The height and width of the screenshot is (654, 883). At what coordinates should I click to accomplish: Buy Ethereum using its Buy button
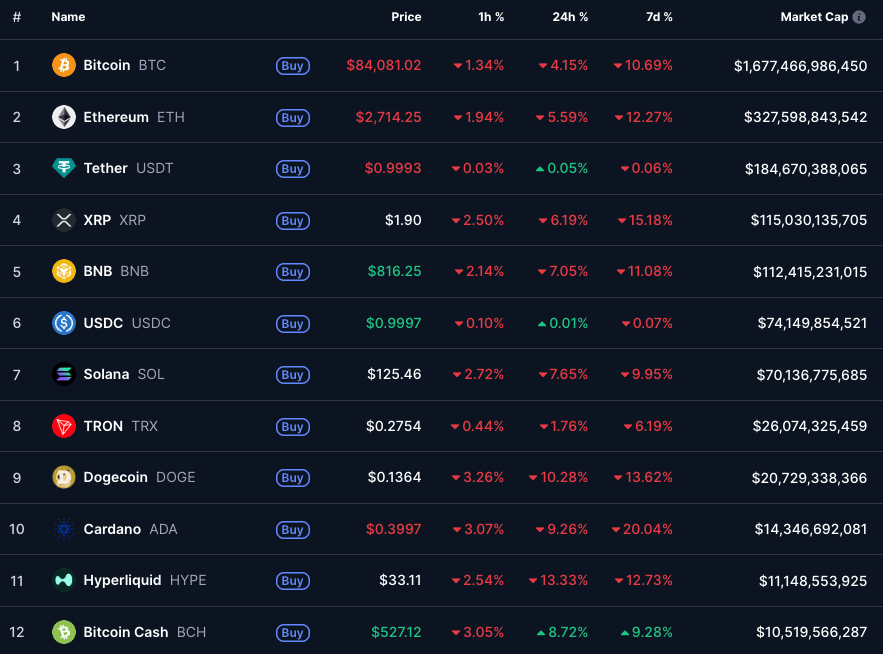pyautogui.click(x=292, y=118)
